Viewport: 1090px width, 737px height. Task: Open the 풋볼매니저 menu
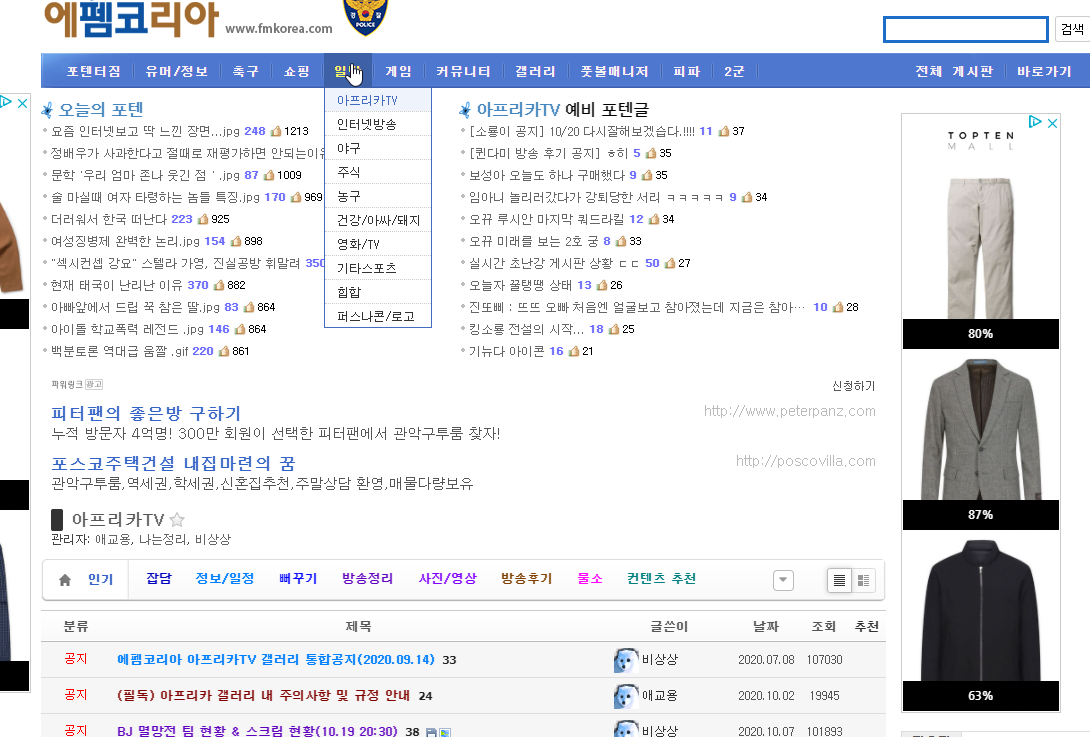click(x=615, y=72)
